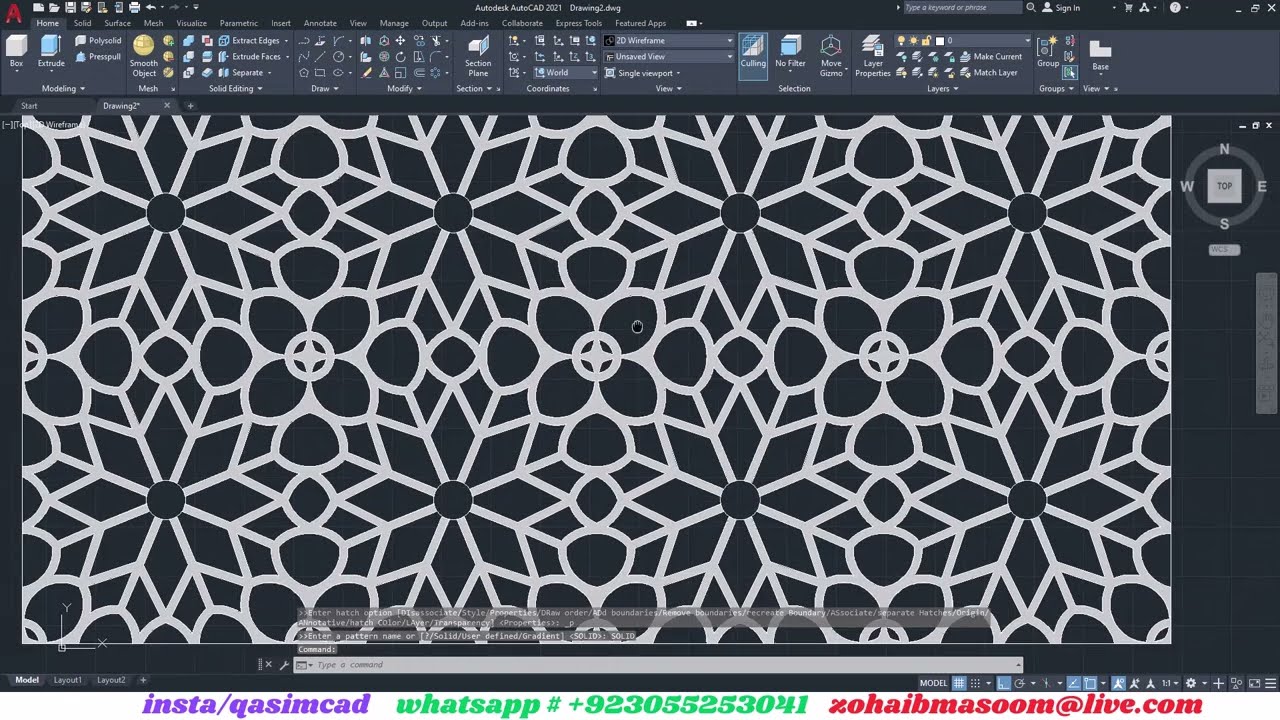Viewport: 1280px width, 720px height.
Task: Open the 2D Wireframe visual style dropdown
Action: (668, 41)
